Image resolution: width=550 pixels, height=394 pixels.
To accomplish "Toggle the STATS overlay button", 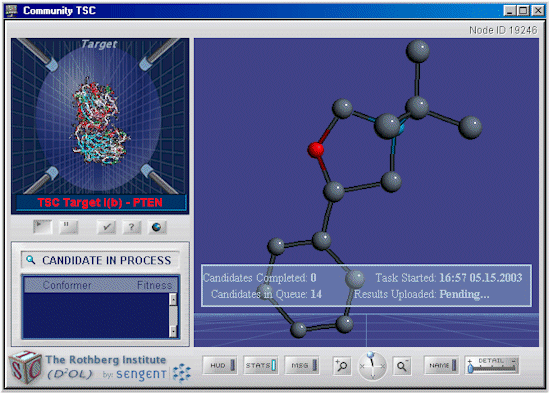I will click(261, 365).
